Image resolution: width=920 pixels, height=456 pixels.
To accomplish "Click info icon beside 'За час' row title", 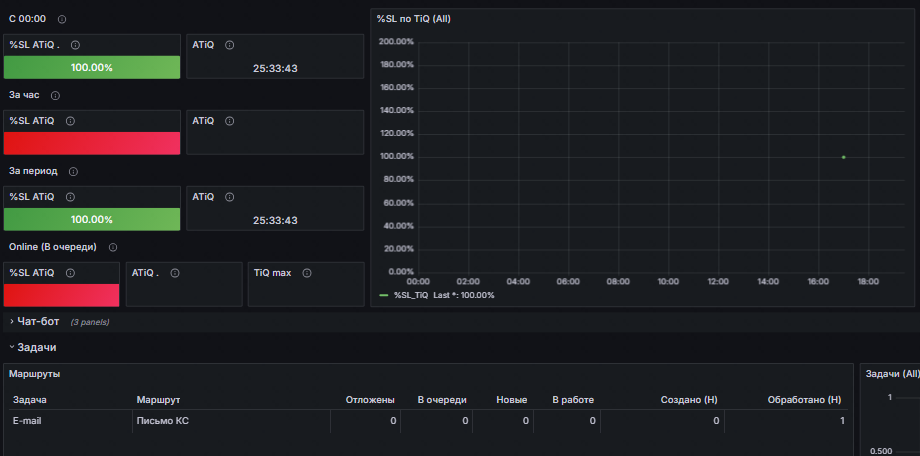I will coord(55,95).
